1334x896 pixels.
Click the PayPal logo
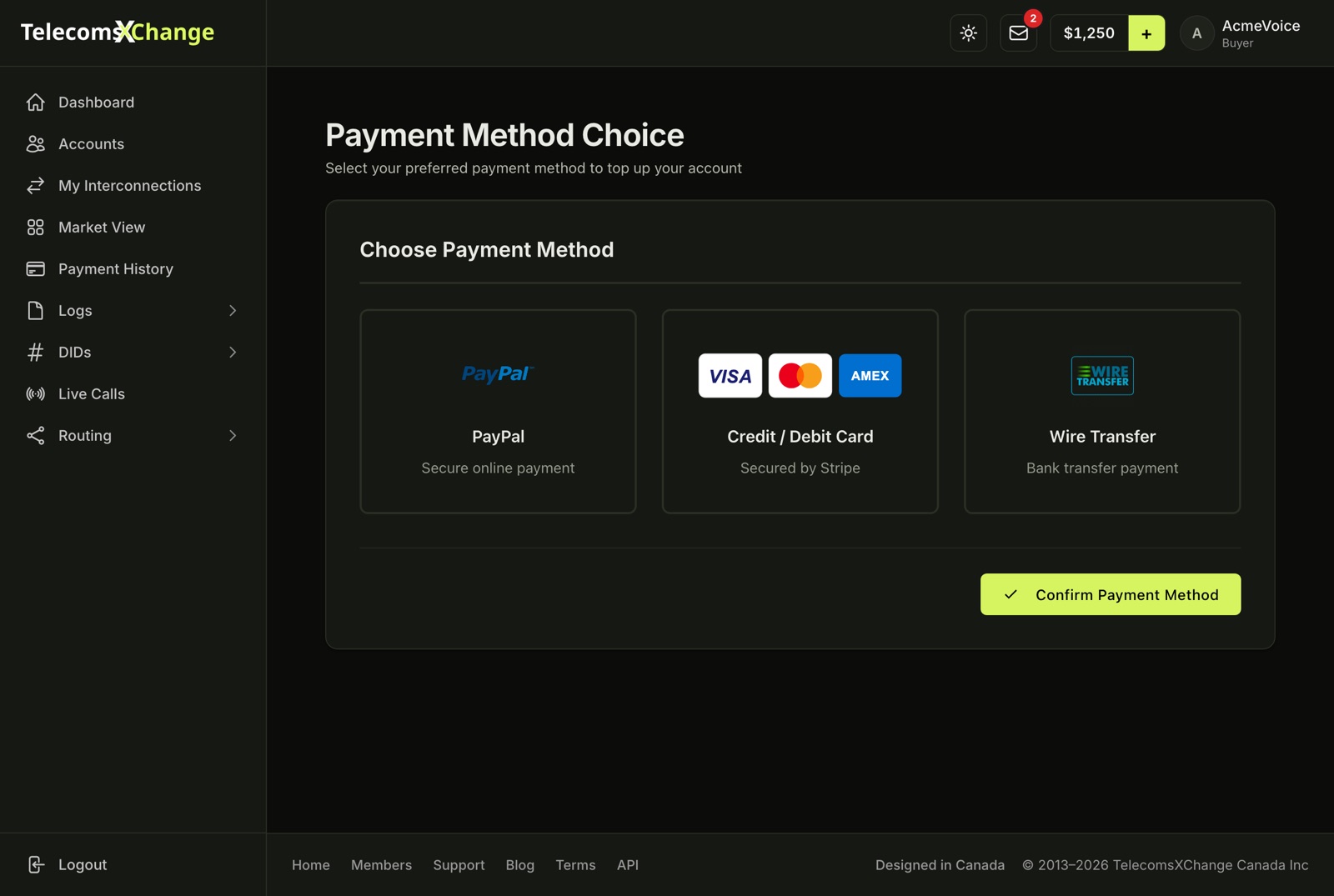498,374
